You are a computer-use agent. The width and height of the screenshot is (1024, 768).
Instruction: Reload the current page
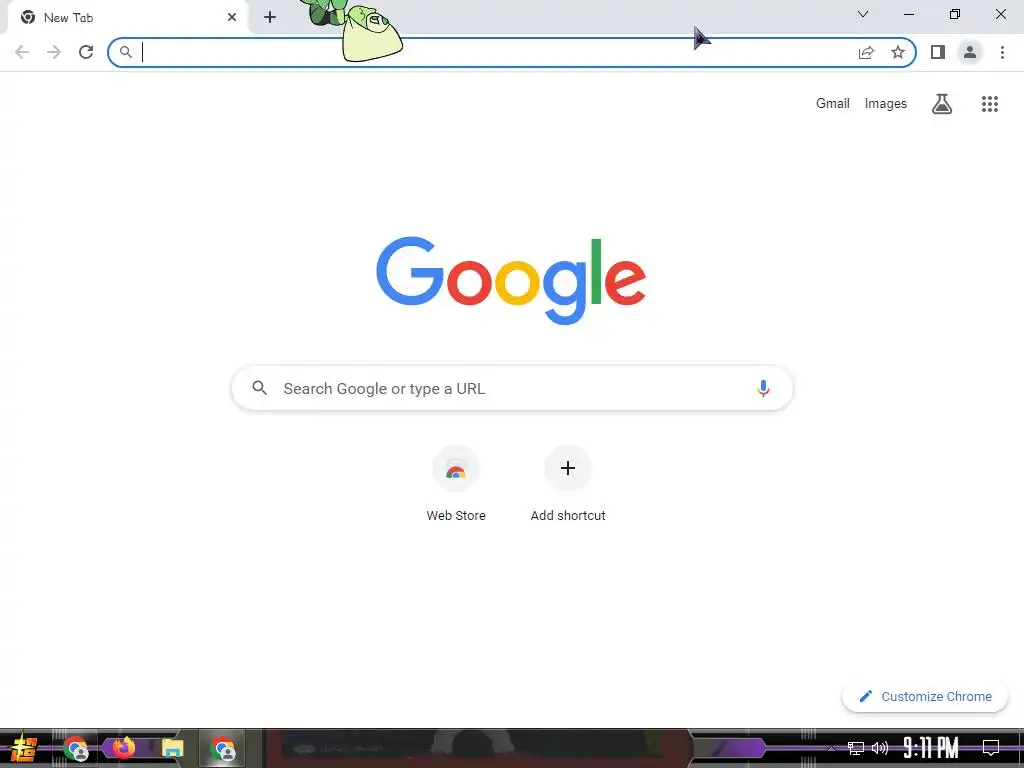point(86,52)
